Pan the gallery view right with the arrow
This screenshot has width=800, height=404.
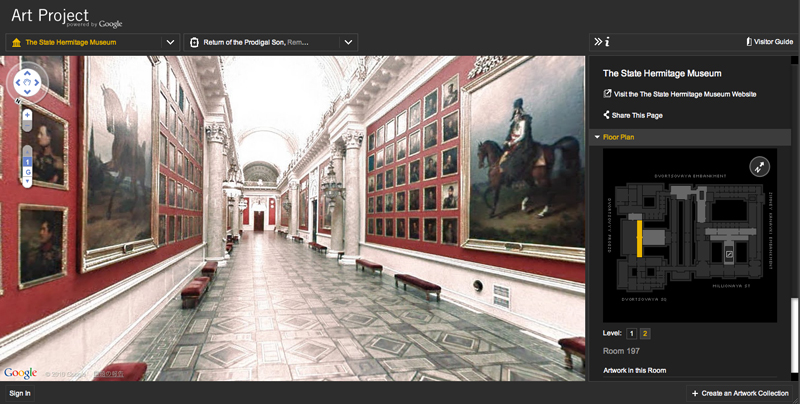pyautogui.click(x=38, y=81)
